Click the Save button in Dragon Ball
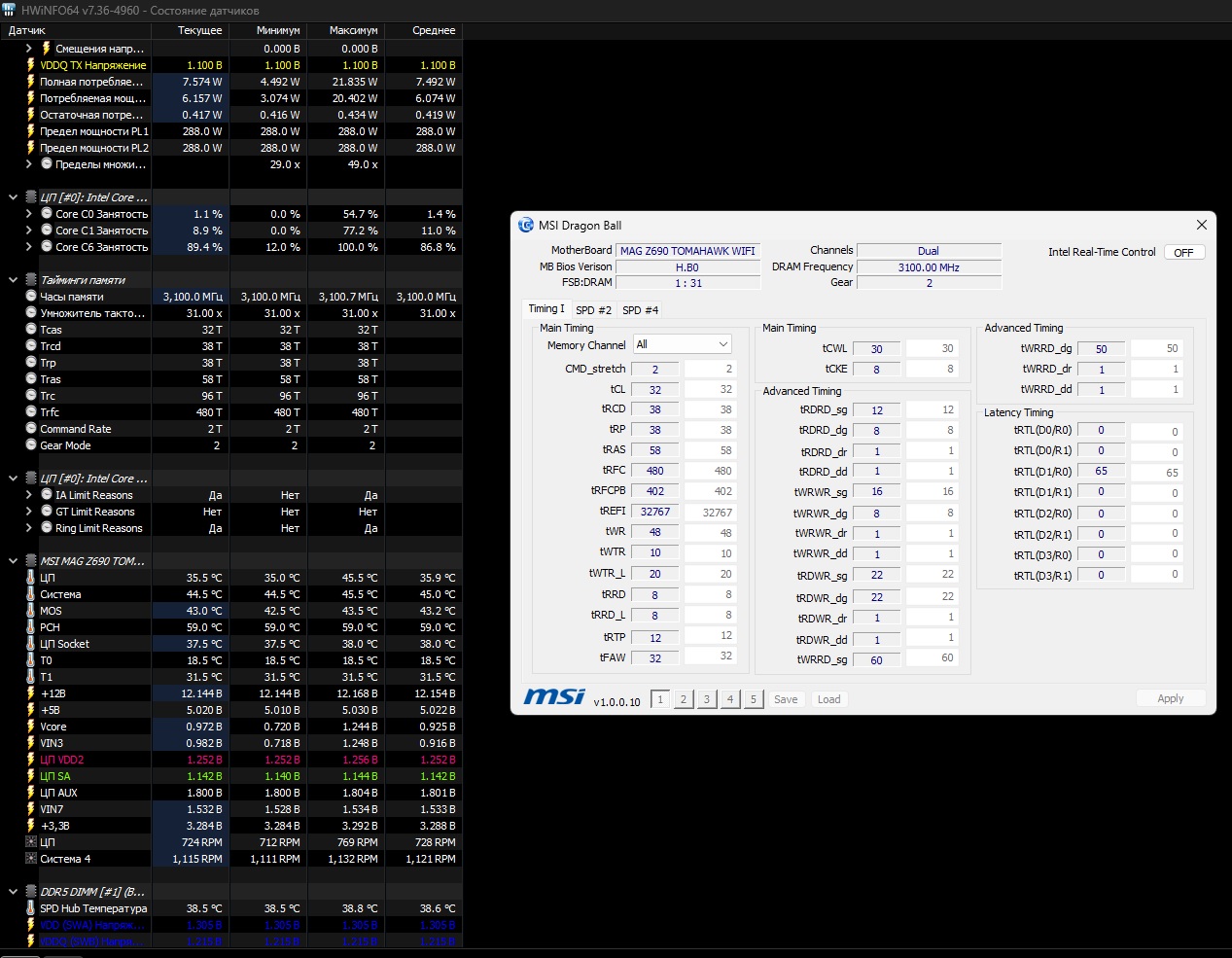Screen dimensions: 1232x958 (x=786, y=699)
